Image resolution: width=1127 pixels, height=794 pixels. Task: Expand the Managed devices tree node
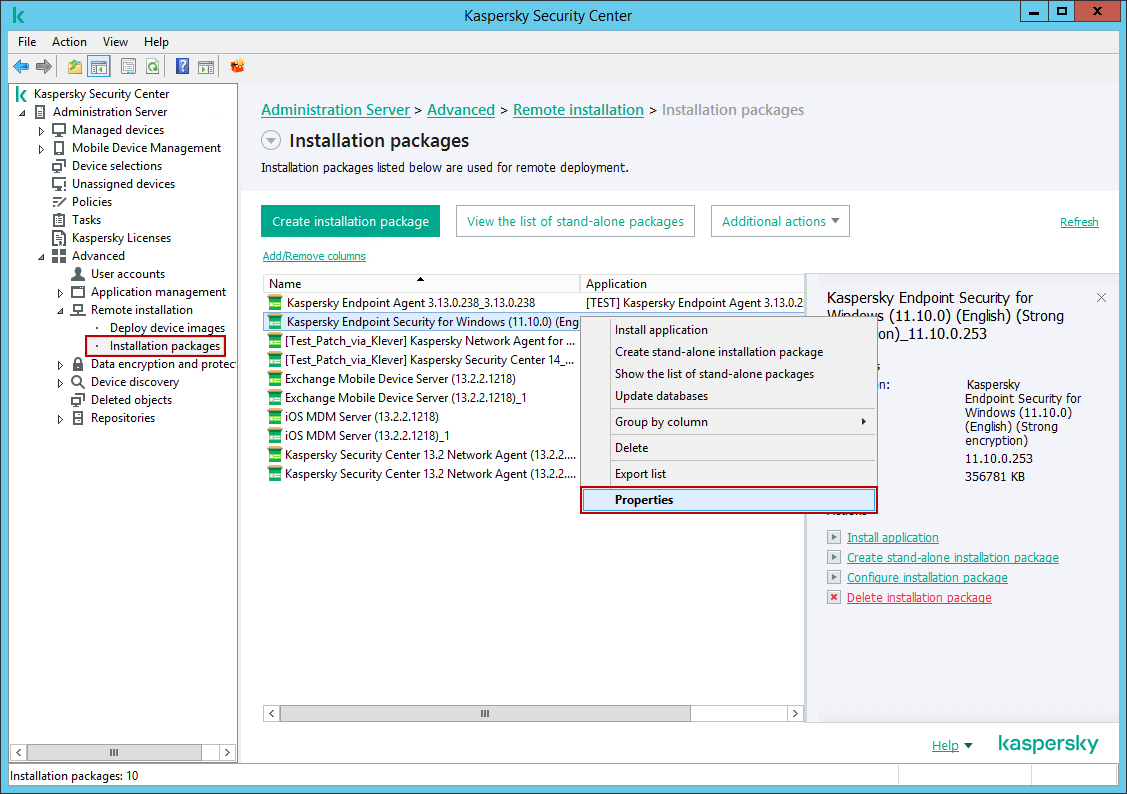(x=41, y=131)
